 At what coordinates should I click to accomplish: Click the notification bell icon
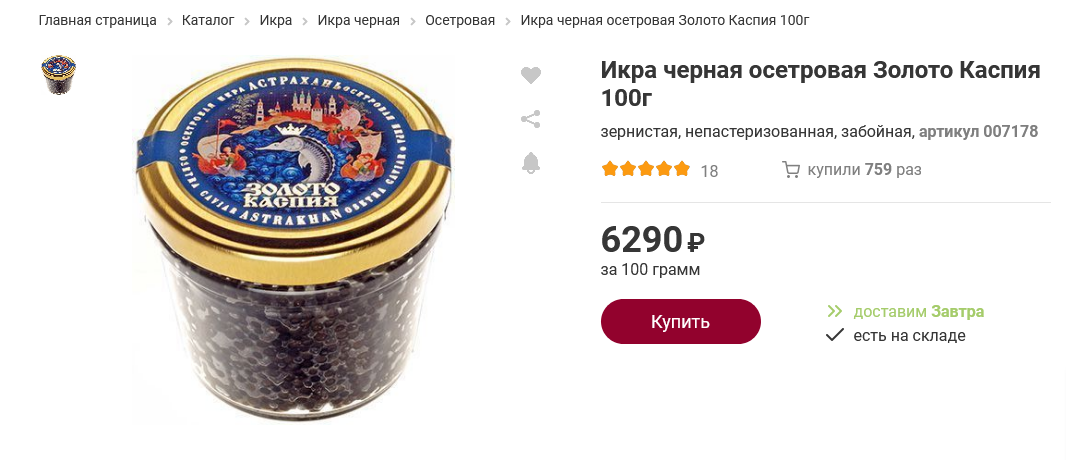(531, 163)
